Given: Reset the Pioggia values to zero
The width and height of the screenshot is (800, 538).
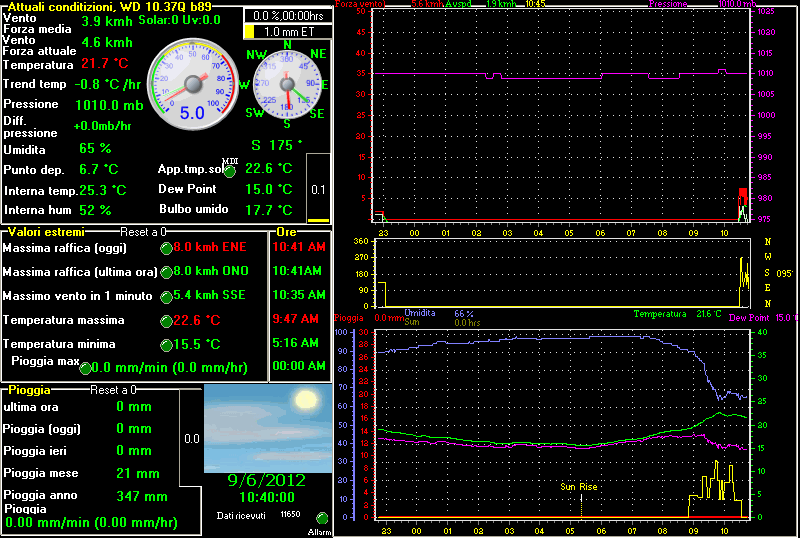Looking at the screenshot, I should point(113,390).
